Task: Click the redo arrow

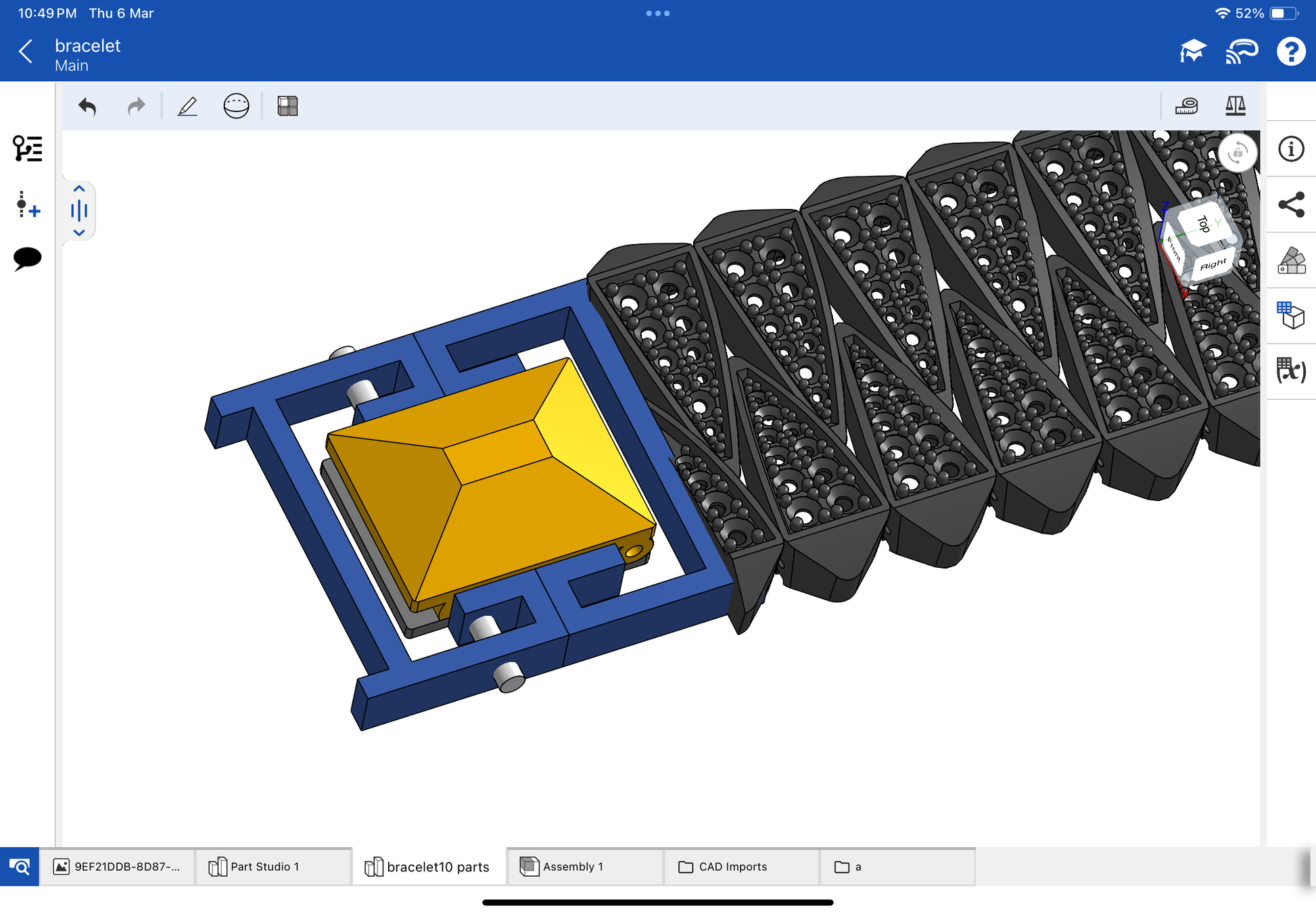Action: tap(136, 106)
